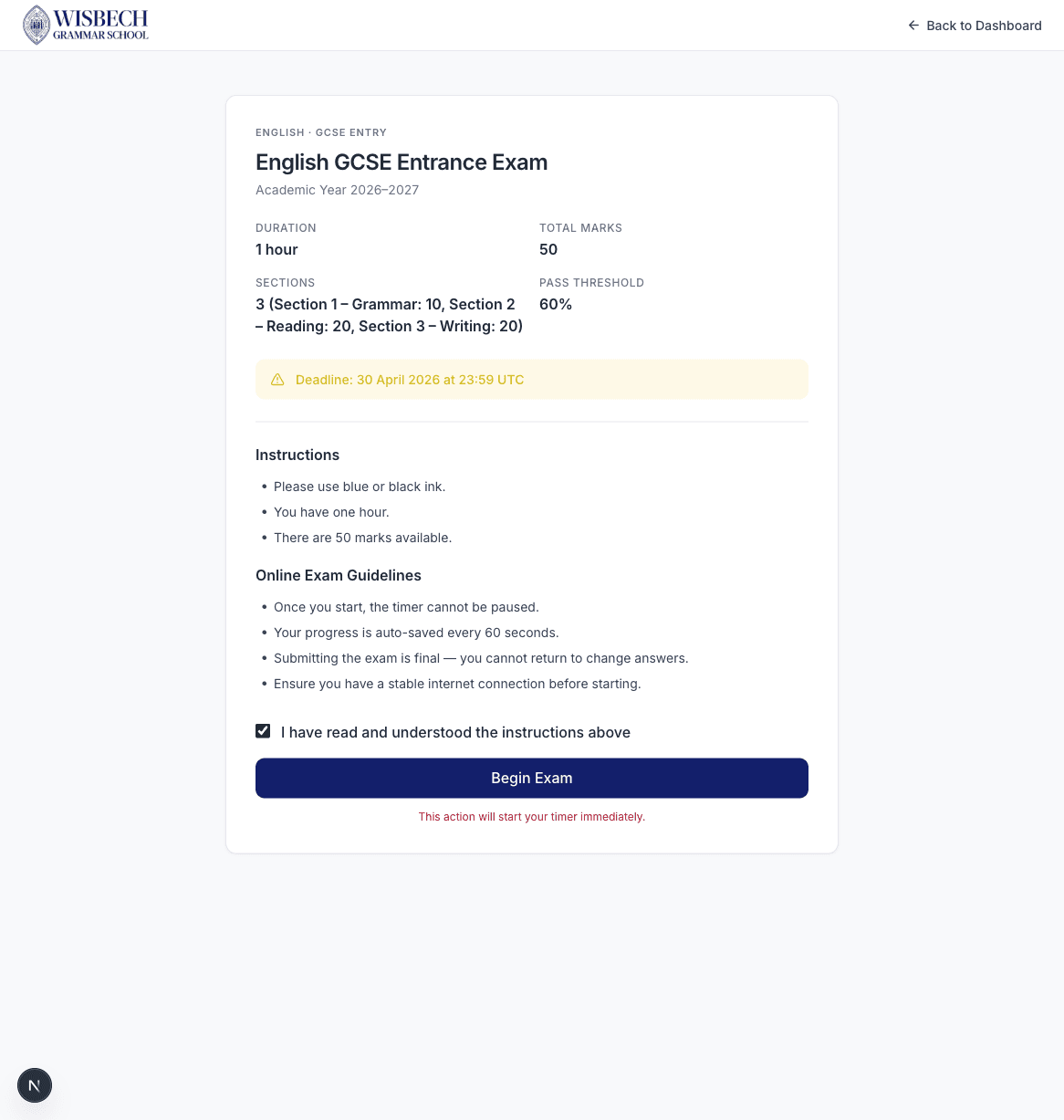Collapse the Online Exam Guidelines section

[x=339, y=575]
